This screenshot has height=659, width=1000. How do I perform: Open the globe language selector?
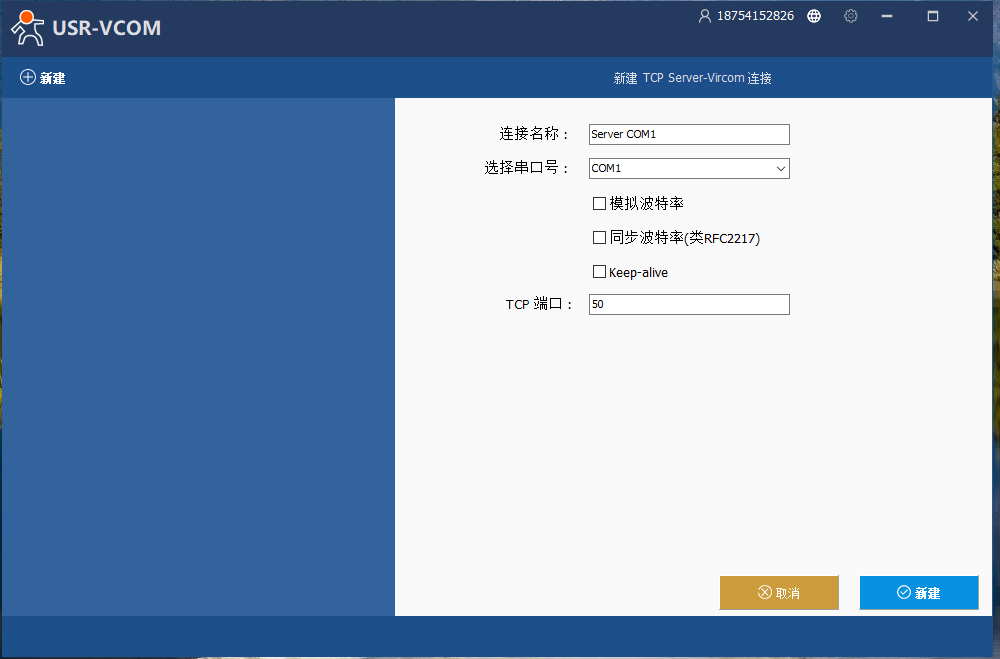coord(814,16)
